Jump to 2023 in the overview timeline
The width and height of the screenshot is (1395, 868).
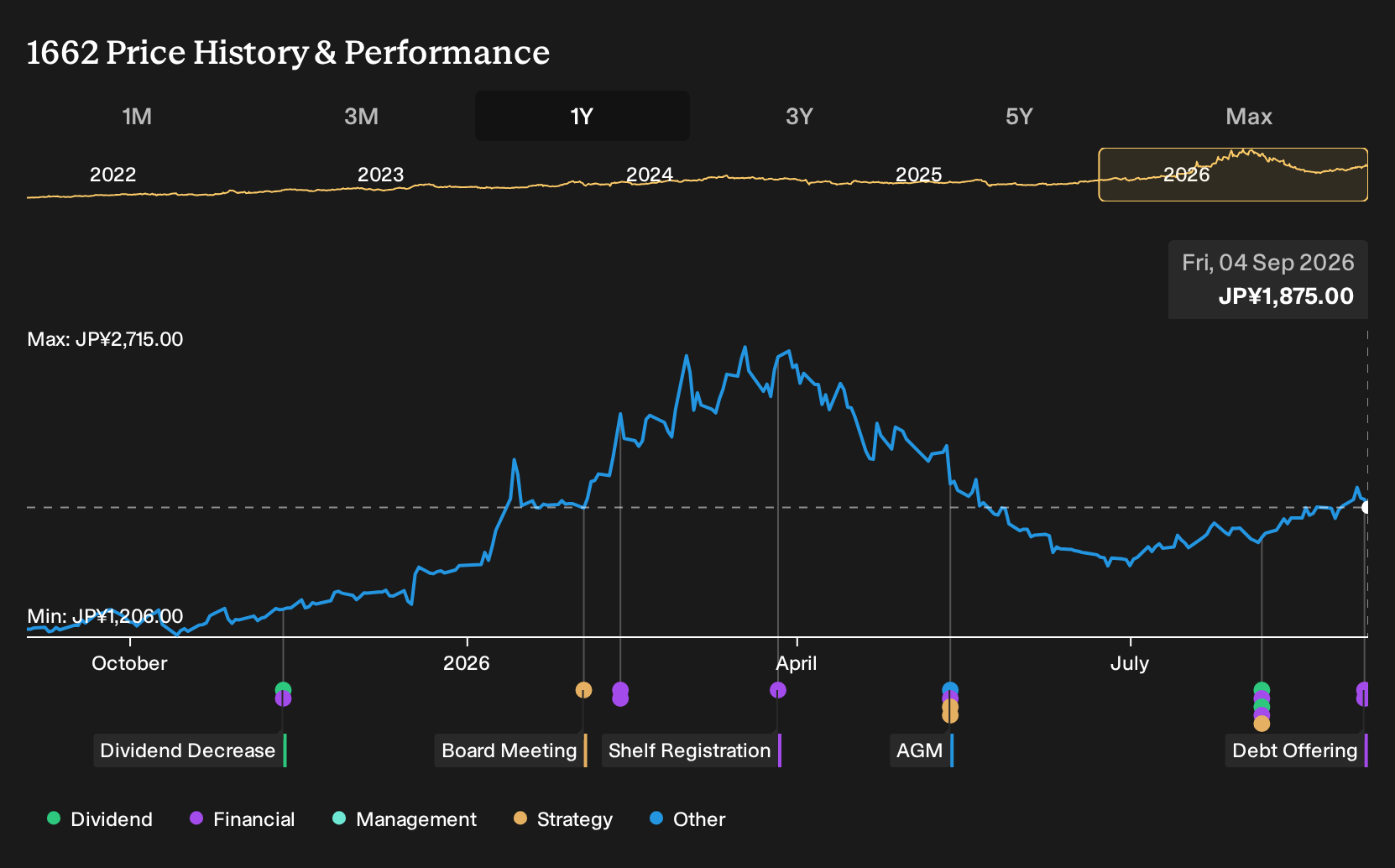[x=380, y=175]
